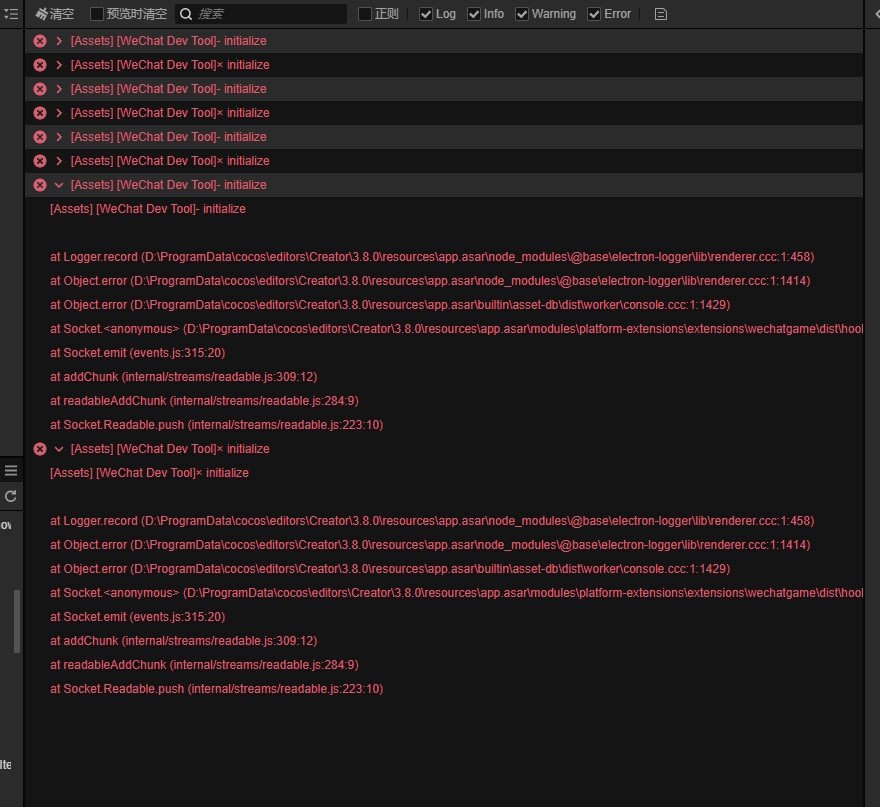Click 'at addChunk' line under '- initialize' entry
Image resolution: width=880 pixels, height=807 pixels.
point(184,377)
